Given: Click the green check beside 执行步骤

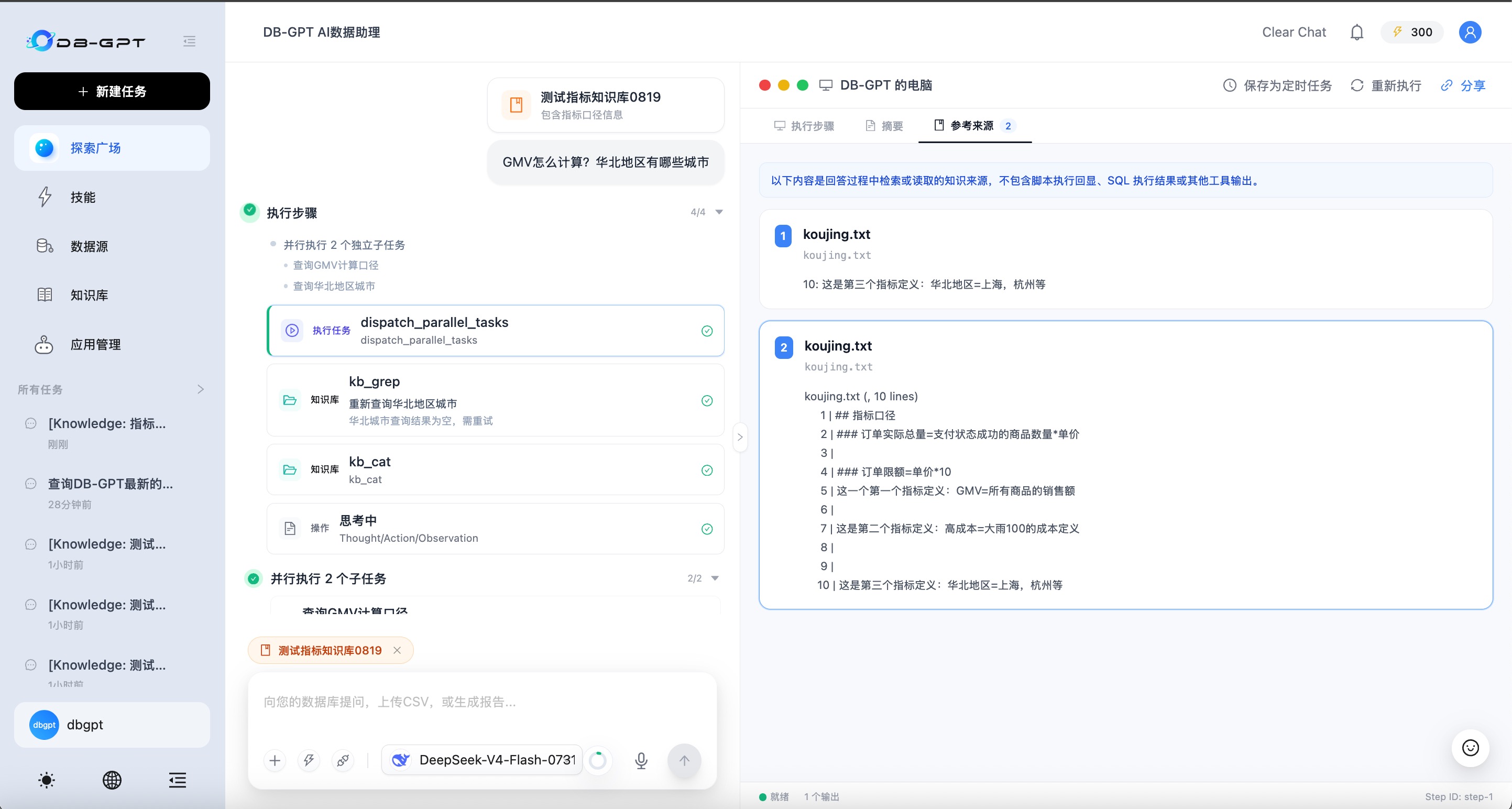Looking at the screenshot, I should tap(250, 210).
